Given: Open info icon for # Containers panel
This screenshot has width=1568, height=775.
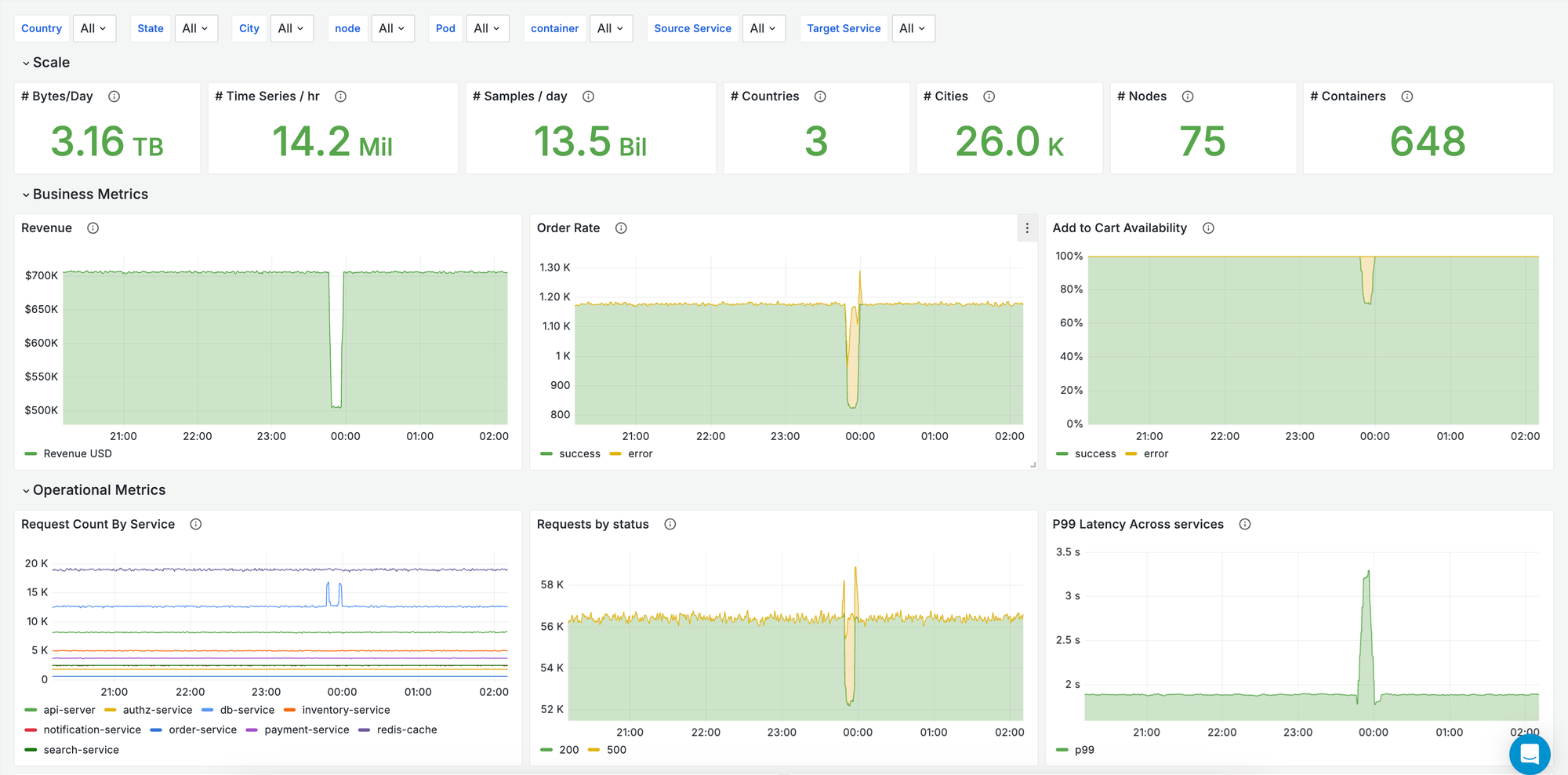Looking at the screenshot, I should [x=1407, y=96].
